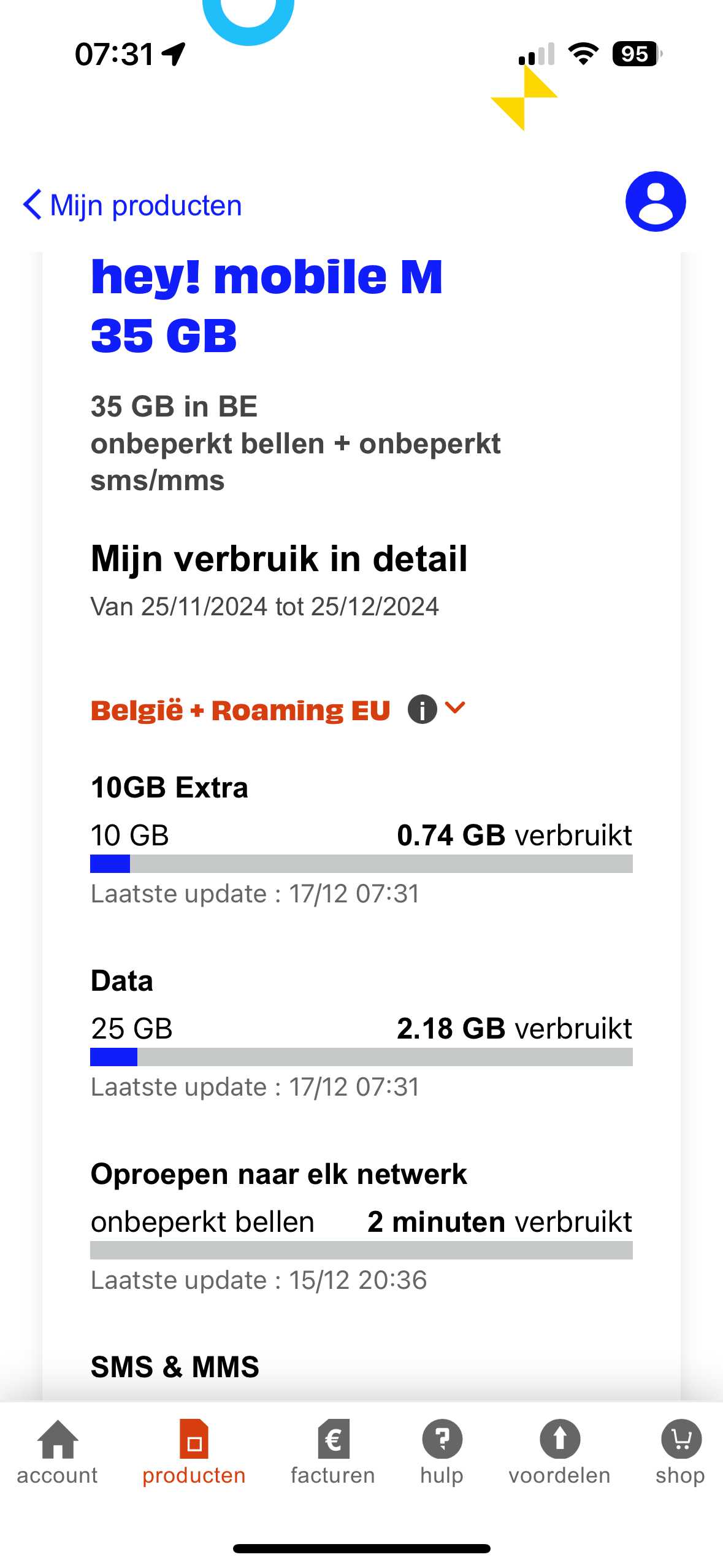Go back to Mijn producten

(146, 206)
